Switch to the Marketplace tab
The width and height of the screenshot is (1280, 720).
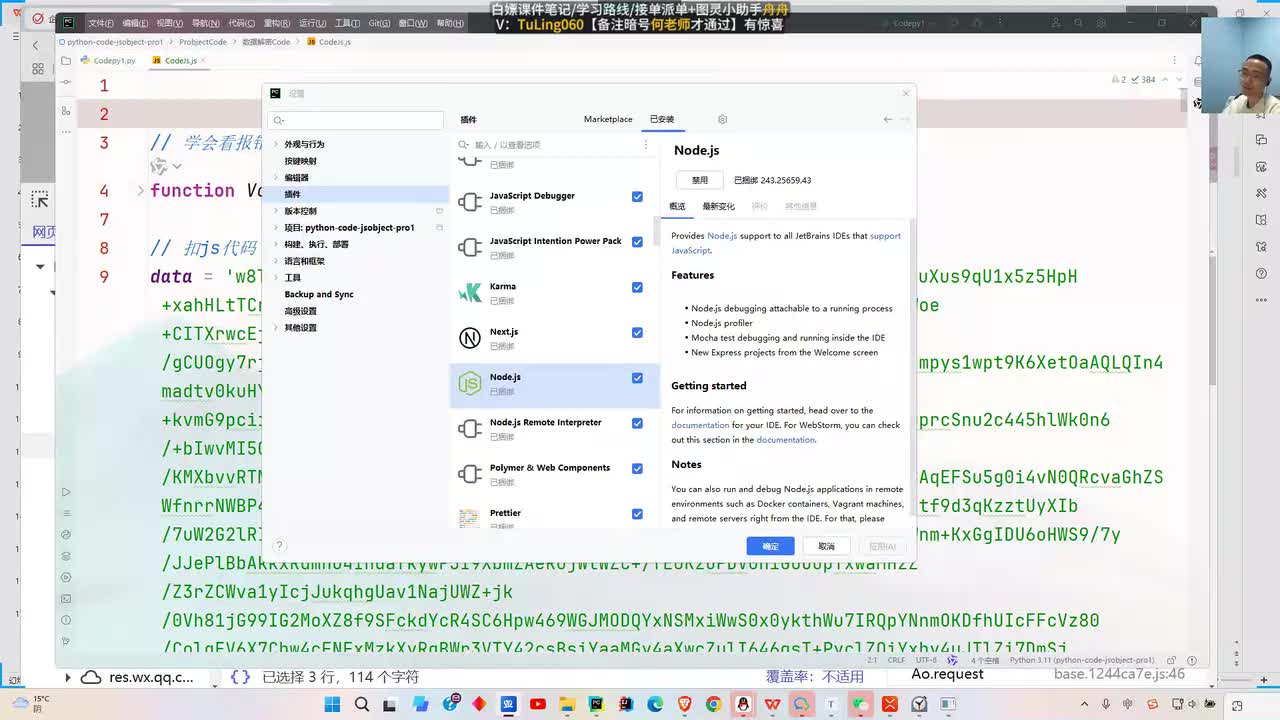click(608, 119)
